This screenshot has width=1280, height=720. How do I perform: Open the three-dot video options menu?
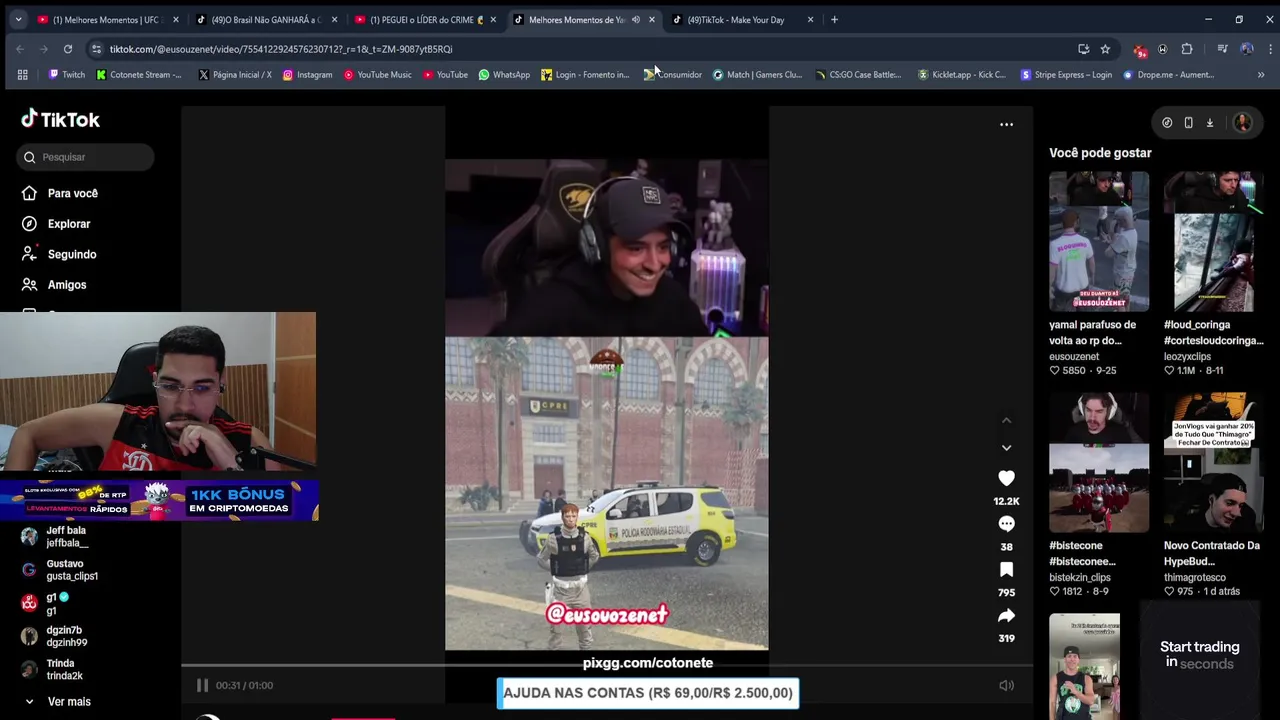[x=1006, y=125]
